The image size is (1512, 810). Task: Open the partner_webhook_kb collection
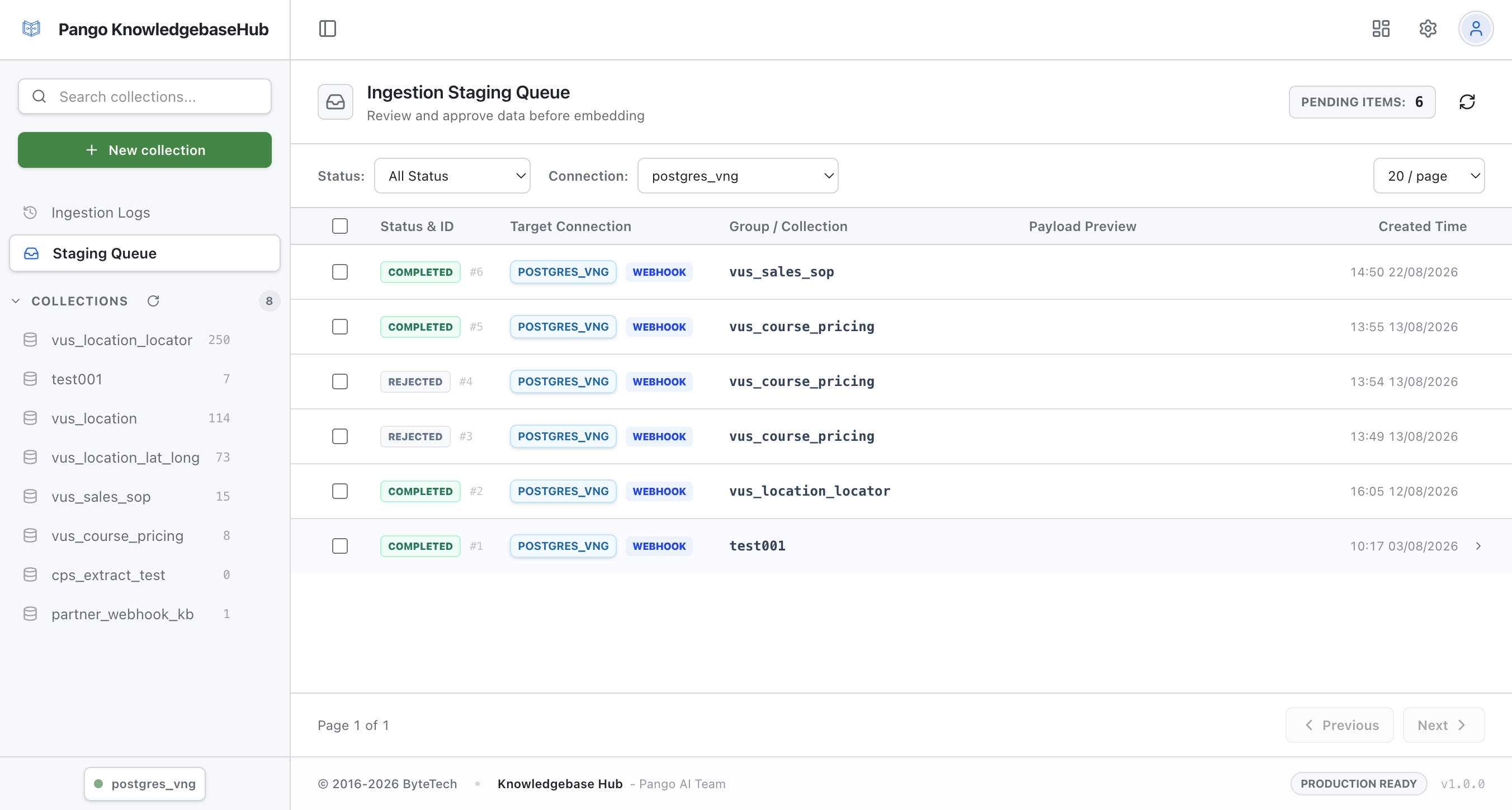click(144, 614)
